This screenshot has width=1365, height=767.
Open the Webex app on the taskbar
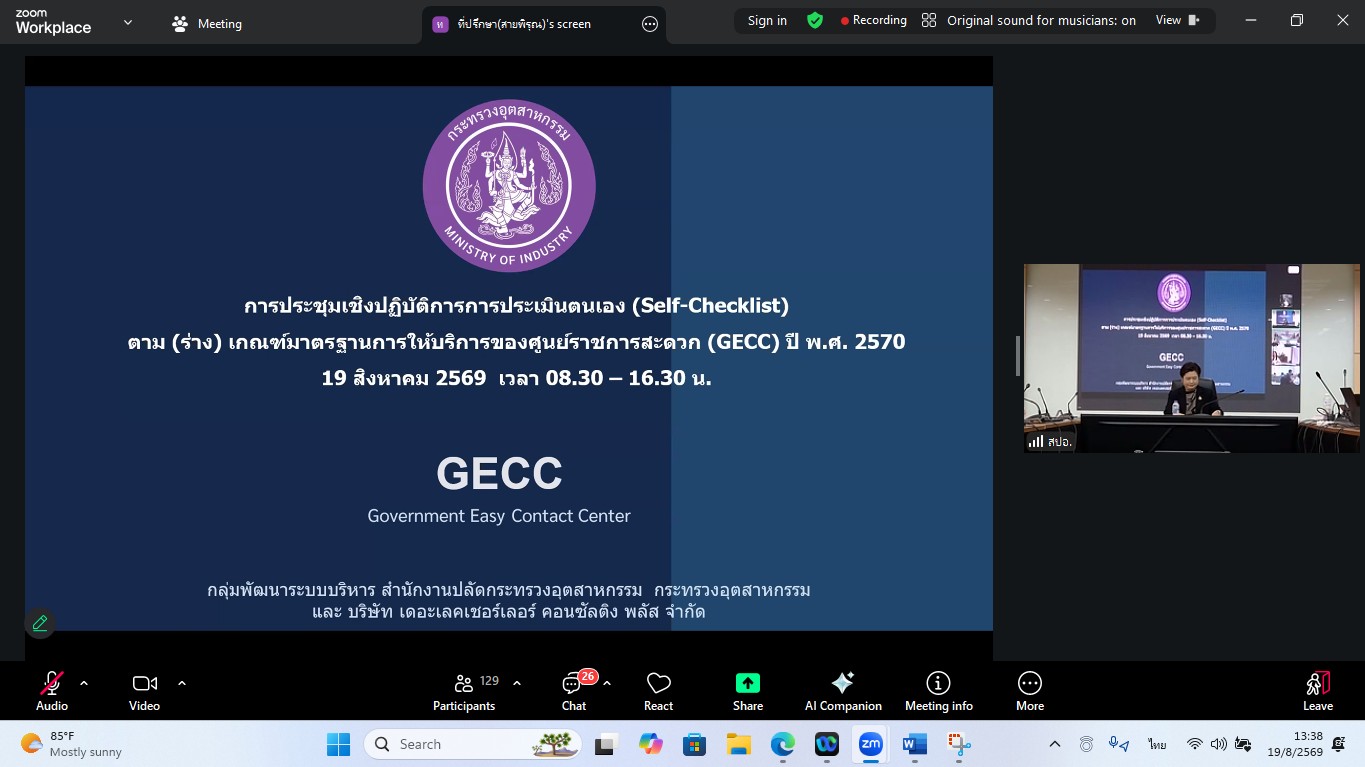(826, 744)
